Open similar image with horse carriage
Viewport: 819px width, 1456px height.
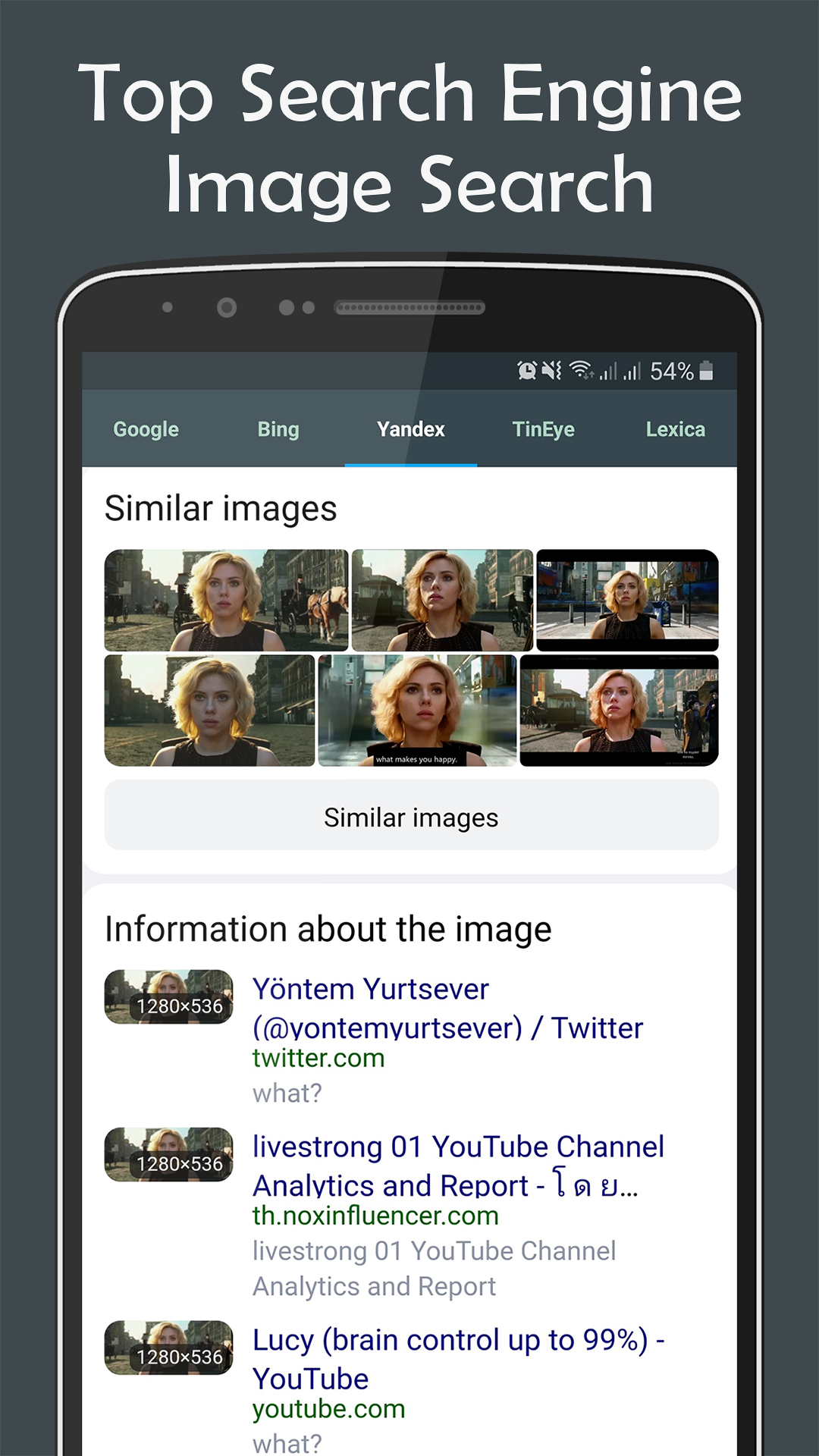(x=226, y=601)
